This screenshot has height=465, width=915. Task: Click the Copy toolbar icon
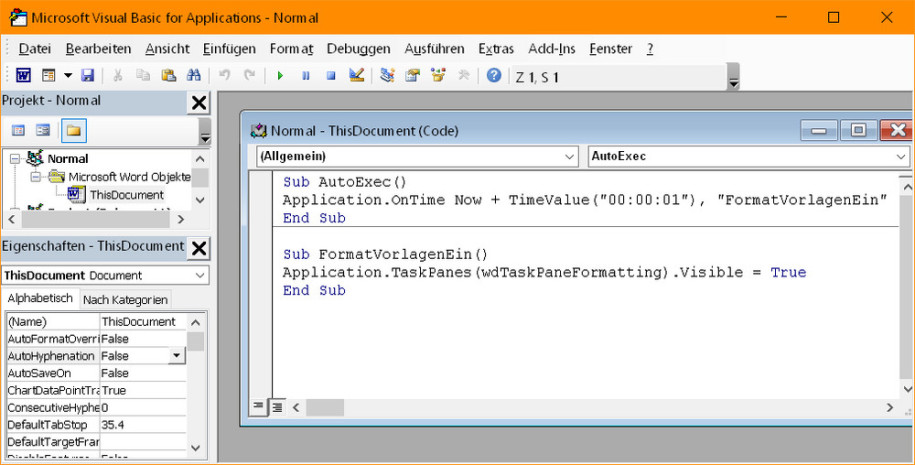(x=143, y=75)
